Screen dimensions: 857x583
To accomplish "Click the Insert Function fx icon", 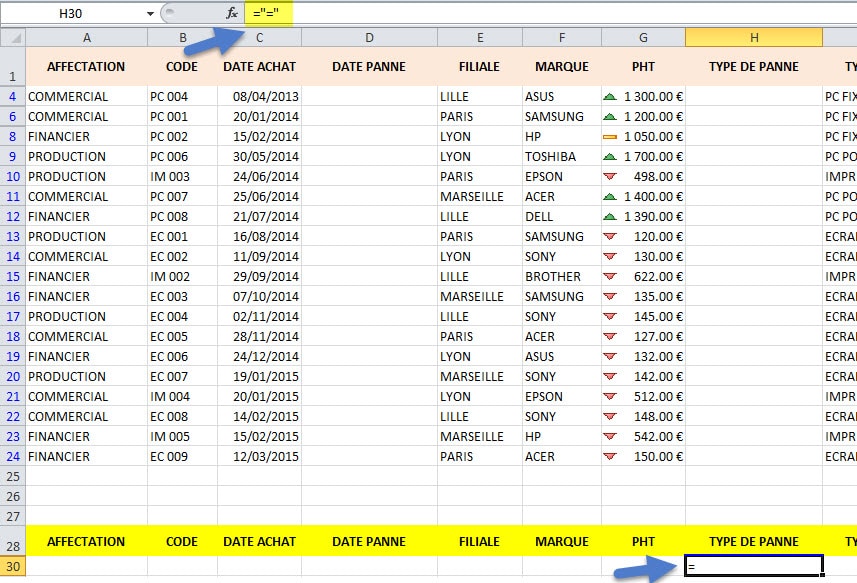I will [x=232, y=13].
